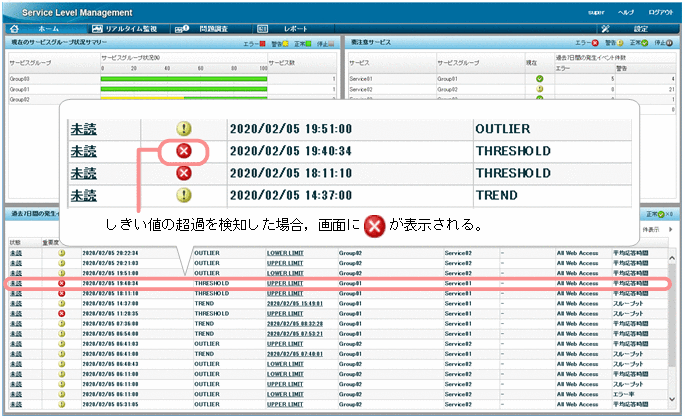The image size is (685, 419).
Task: Click red error icon in 11:28:35 THRESHOLD row
Action: tap(62, 314)
